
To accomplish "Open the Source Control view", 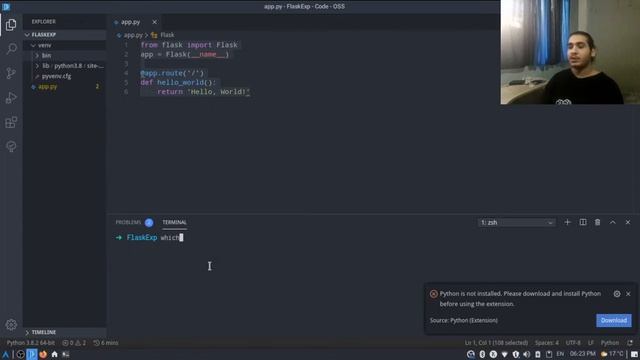I will pos(11,73).
